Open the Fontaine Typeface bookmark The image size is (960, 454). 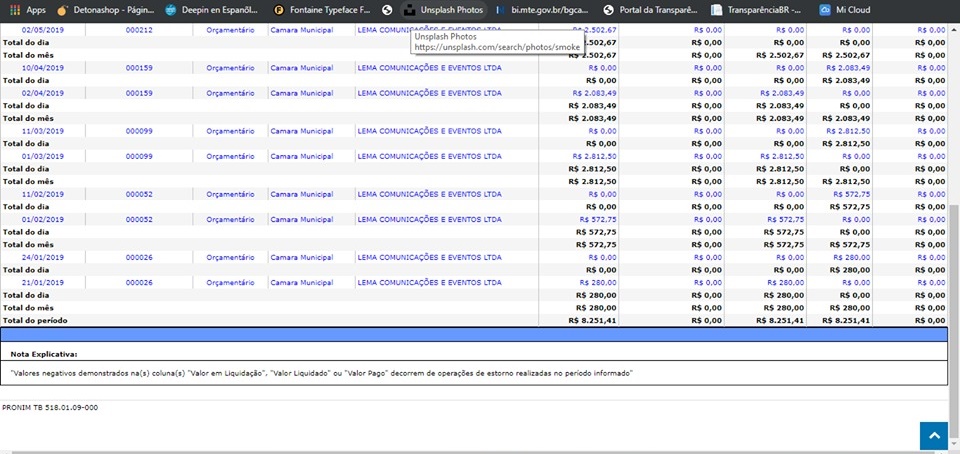[x=321, y=9]
